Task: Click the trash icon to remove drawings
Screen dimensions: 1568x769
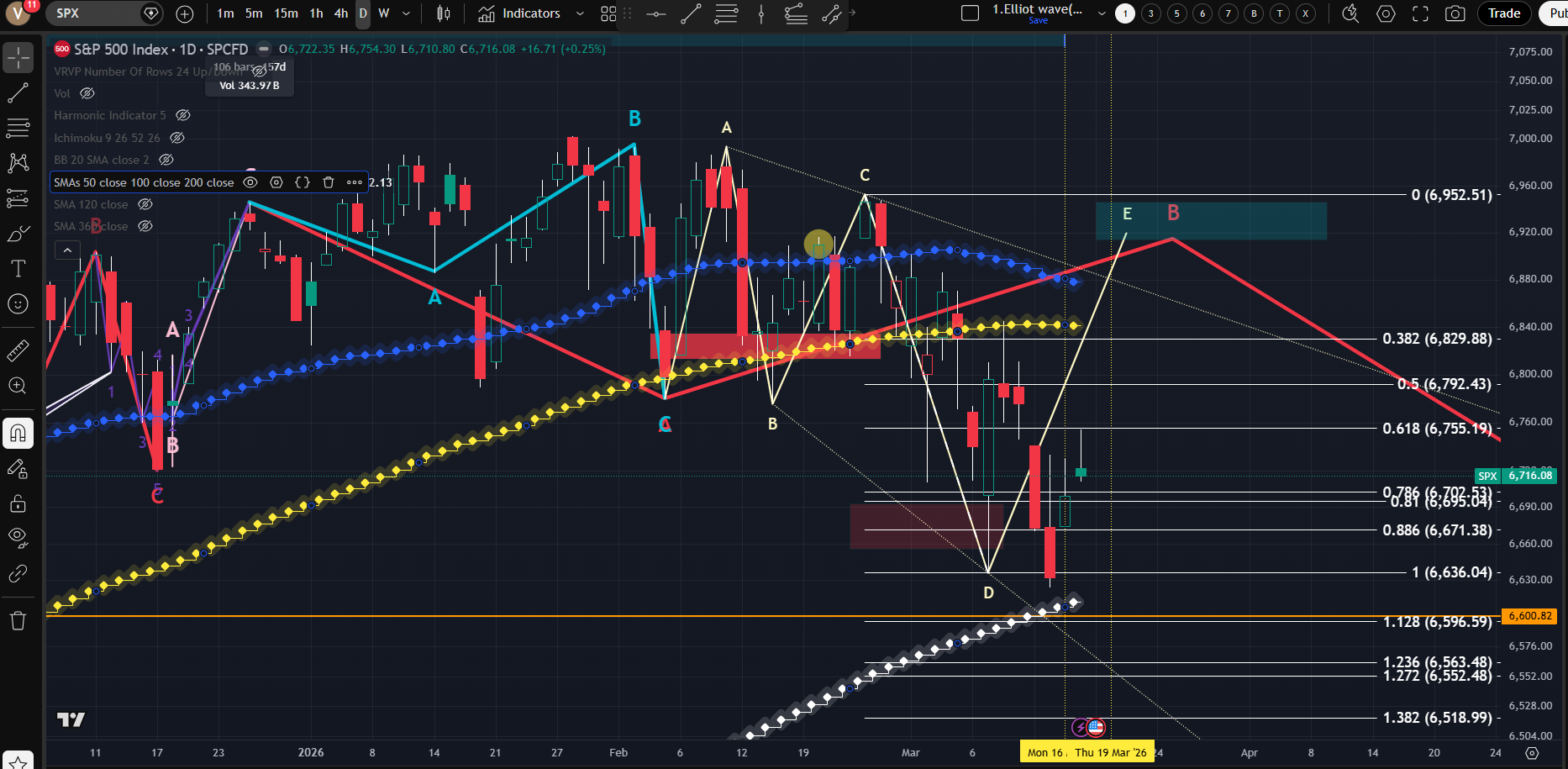Action: tap(18, 621)
